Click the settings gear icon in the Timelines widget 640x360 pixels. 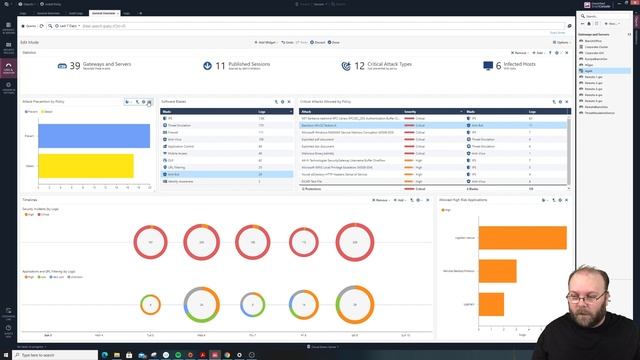[x=418, y=200]
